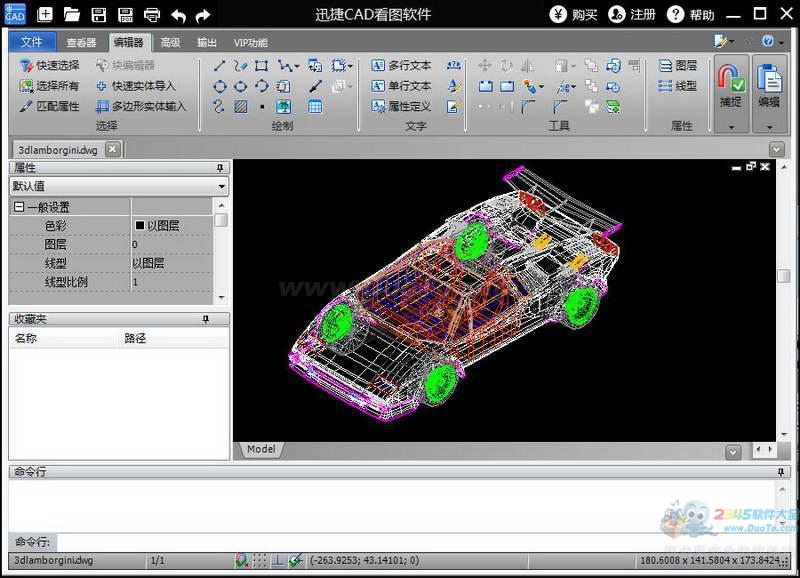Select the hatch fill tool
Viewport: 800px width, 578px height.
click(241, 106)
